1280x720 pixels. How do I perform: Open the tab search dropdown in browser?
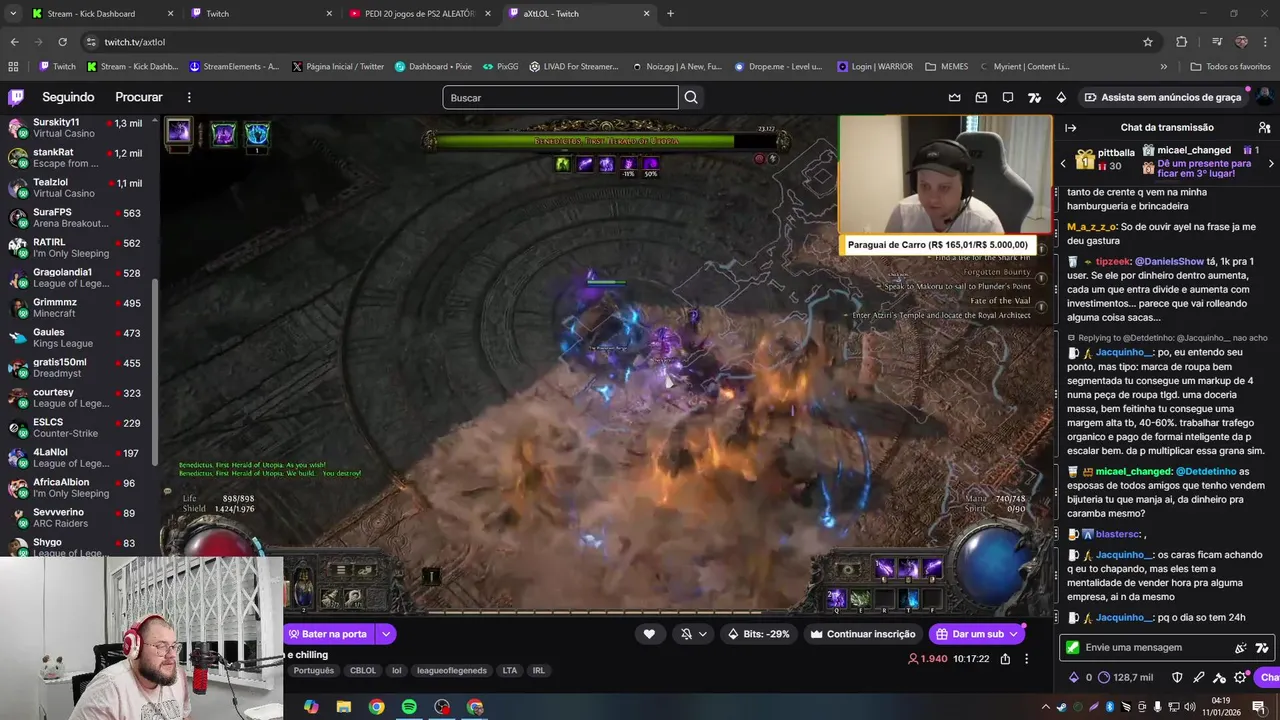click(13, 13)
